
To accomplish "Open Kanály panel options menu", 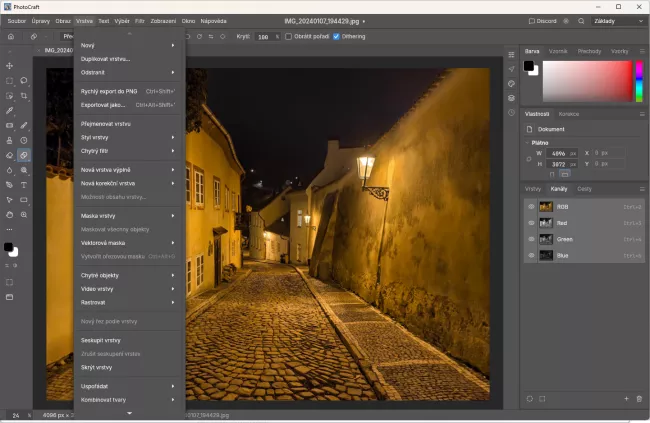I will (x=642, y=189).
